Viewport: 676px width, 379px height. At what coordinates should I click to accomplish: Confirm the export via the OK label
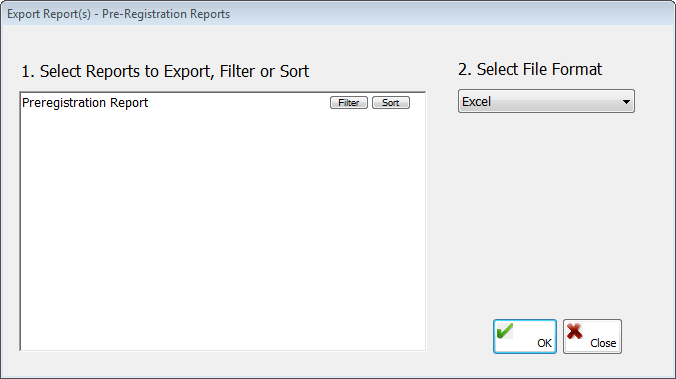[x=544, y=343]
